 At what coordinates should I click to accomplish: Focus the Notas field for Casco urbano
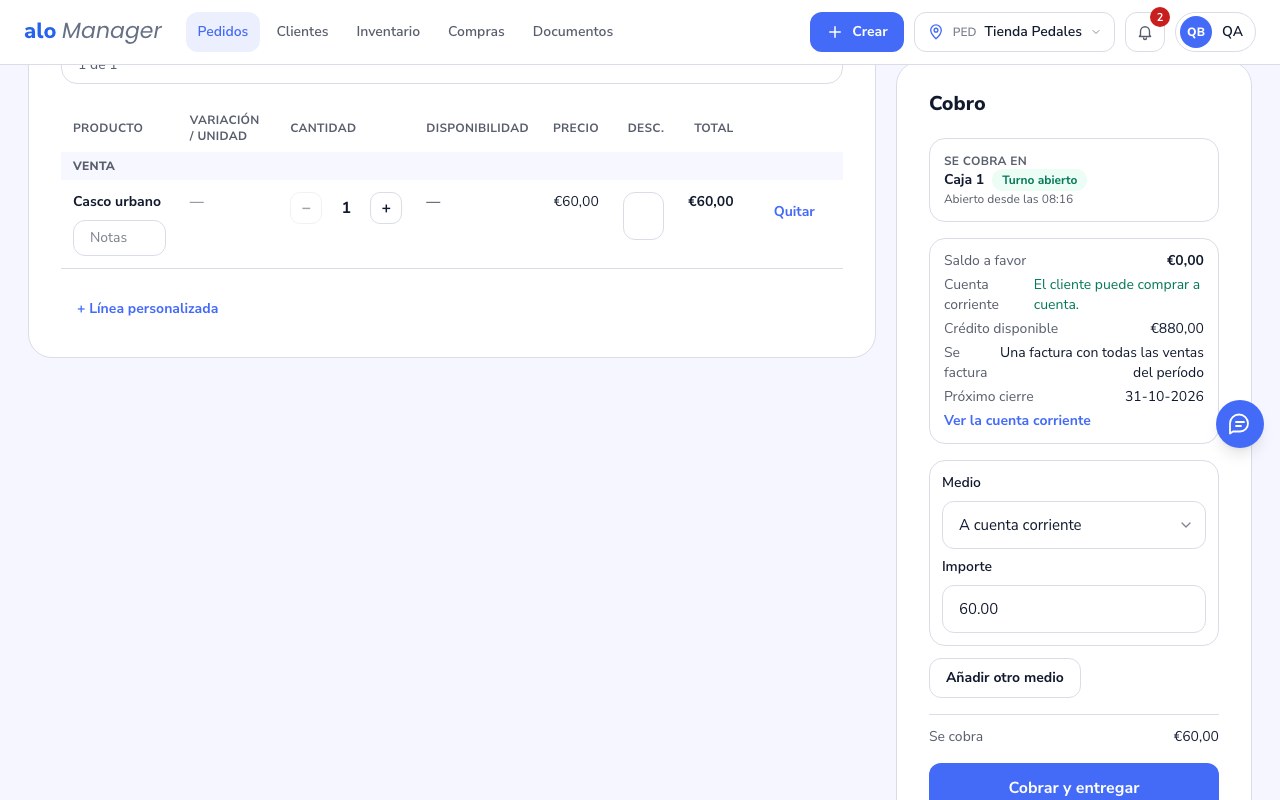[x=119, y=238]
